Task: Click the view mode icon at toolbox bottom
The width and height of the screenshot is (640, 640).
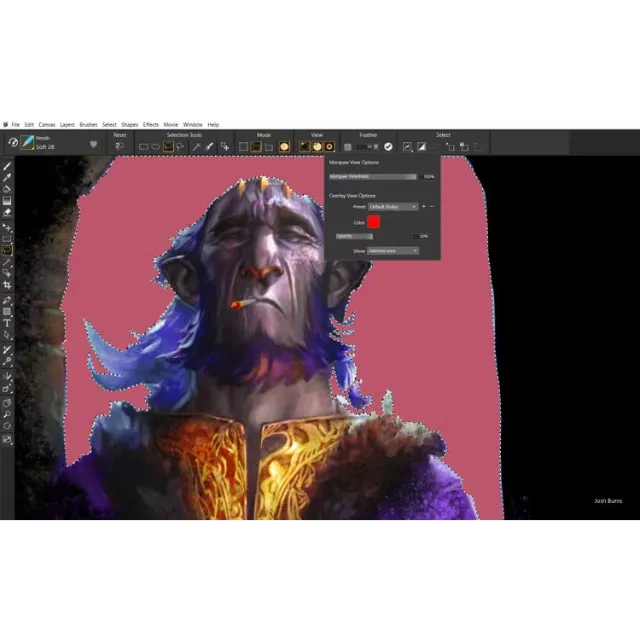Action: coord(7,440)
